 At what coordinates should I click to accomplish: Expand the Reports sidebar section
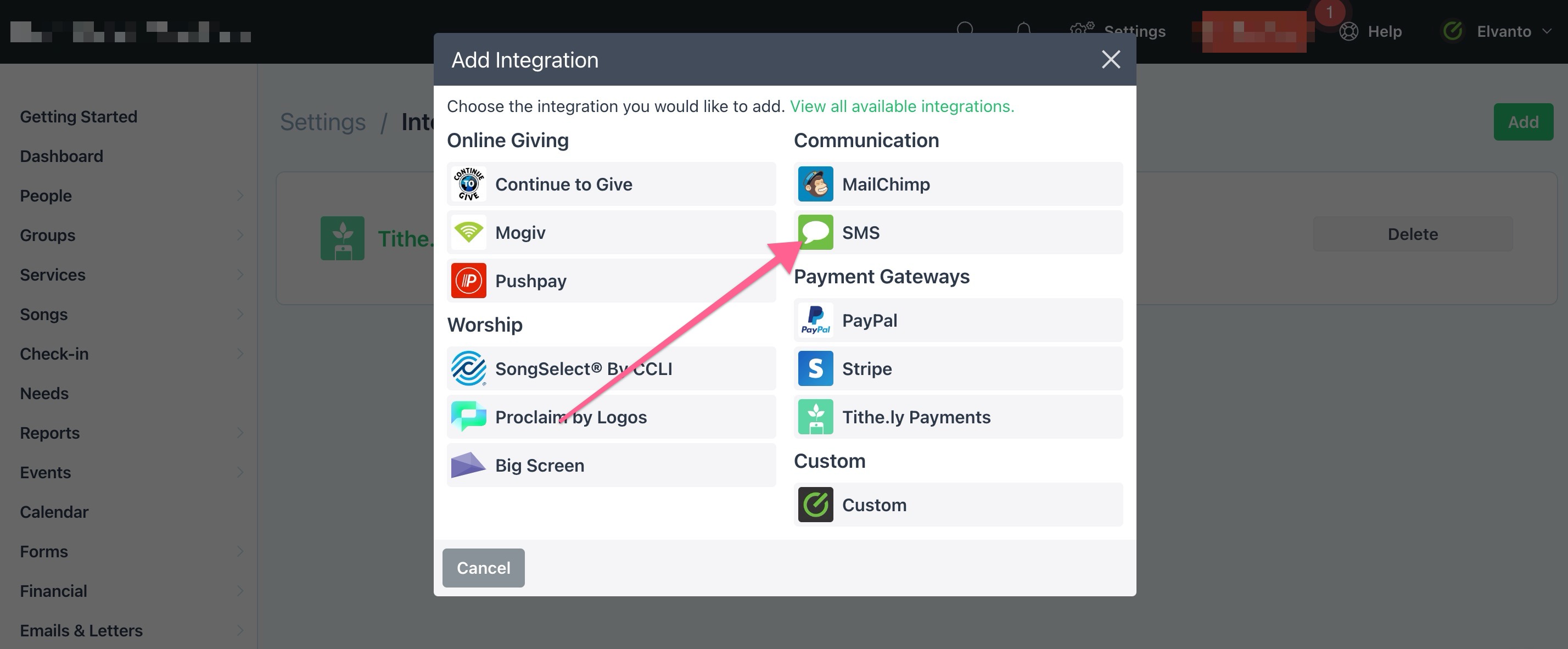coord(240,433)
